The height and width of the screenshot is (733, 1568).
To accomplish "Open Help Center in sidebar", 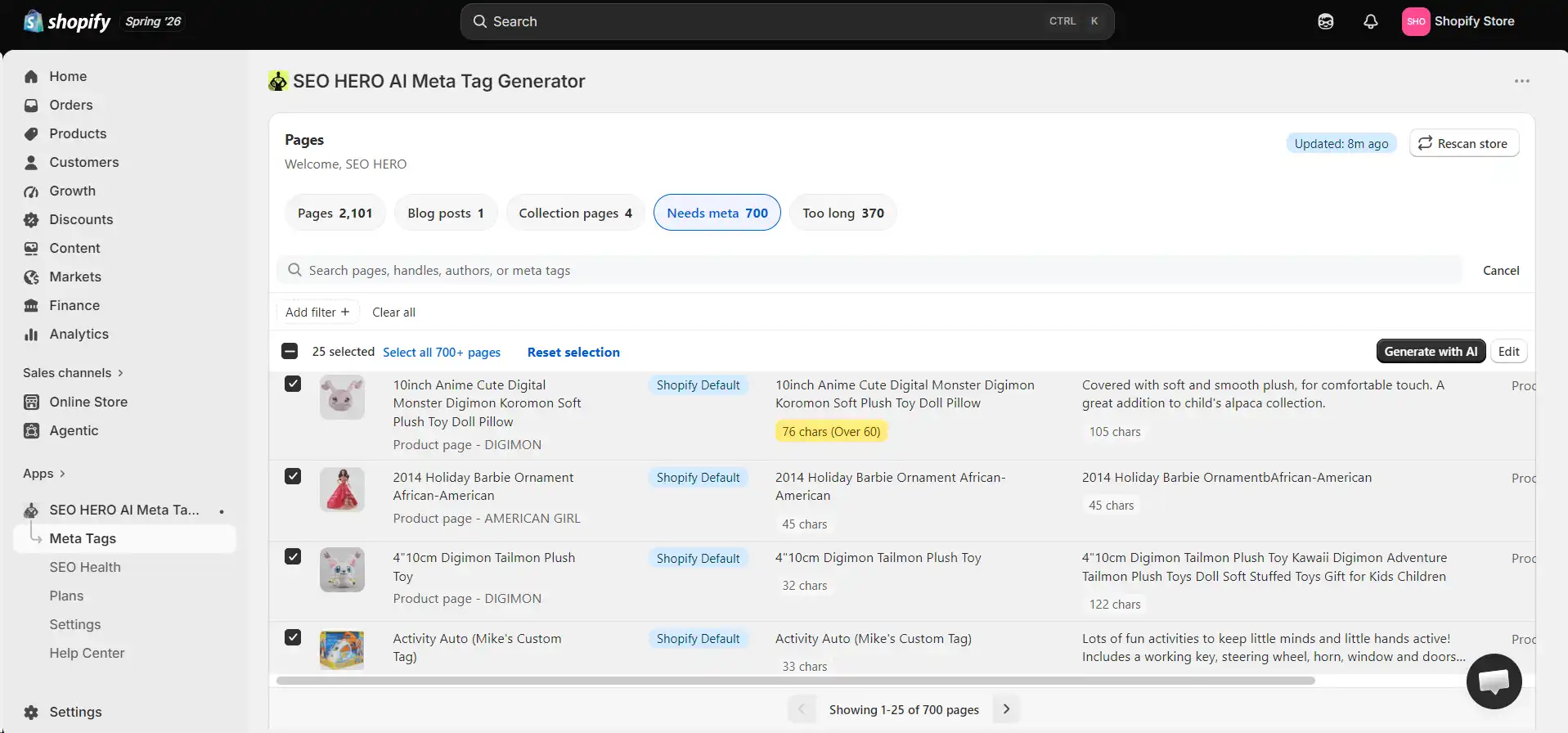I will click(x=87, y=653).
